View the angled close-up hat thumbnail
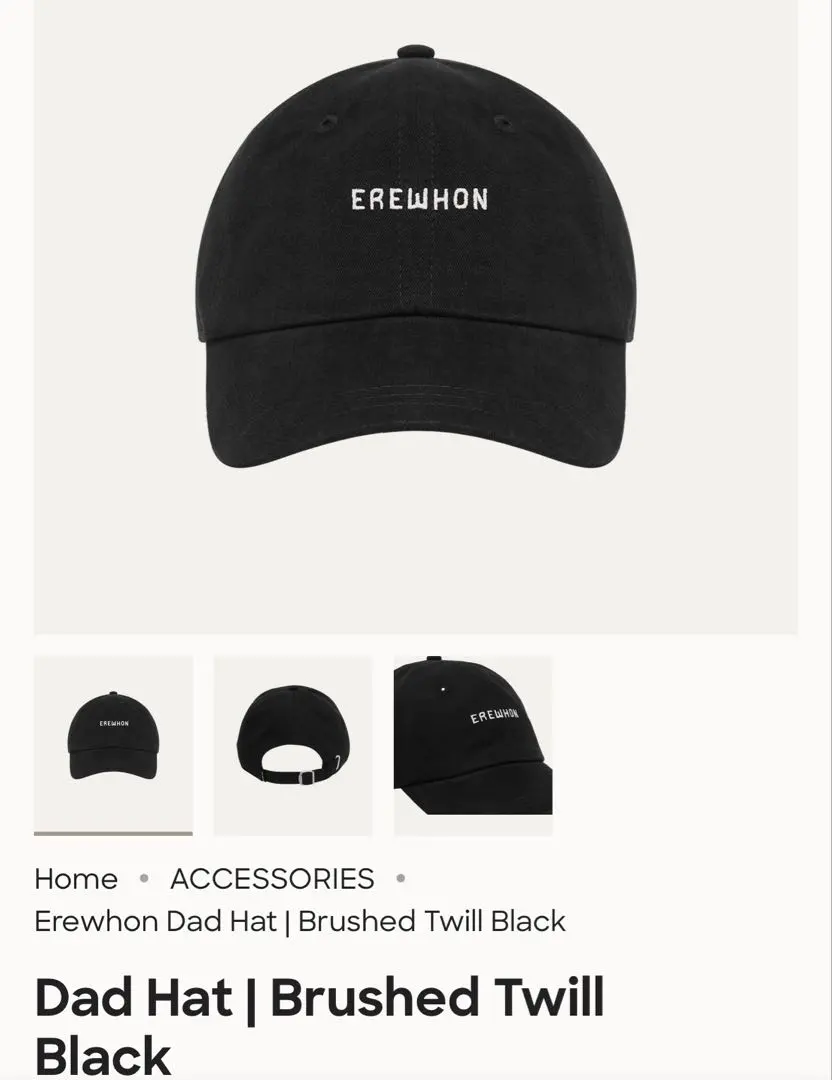 tap(473, 745)
